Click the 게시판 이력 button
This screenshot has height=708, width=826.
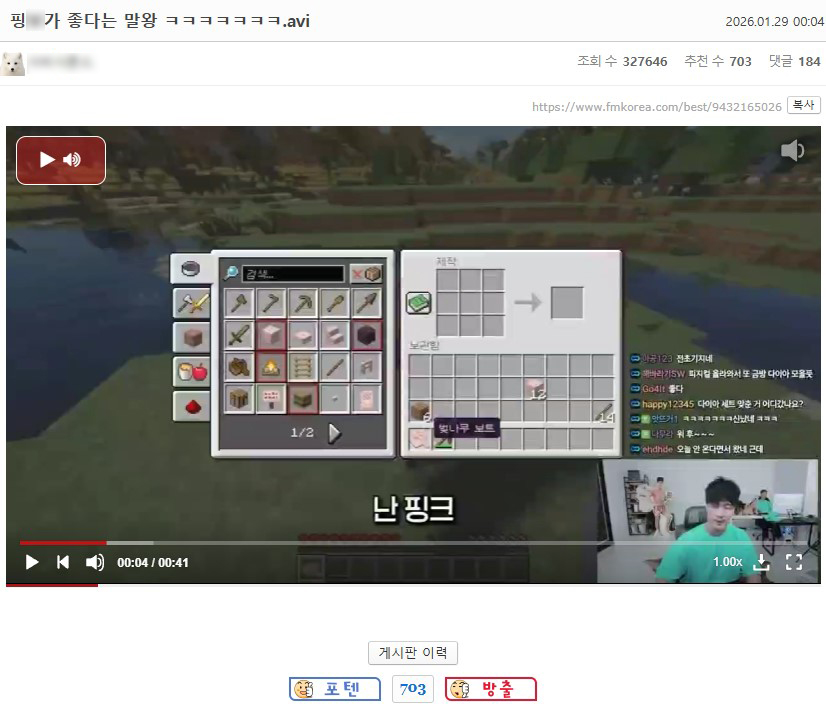413,653
